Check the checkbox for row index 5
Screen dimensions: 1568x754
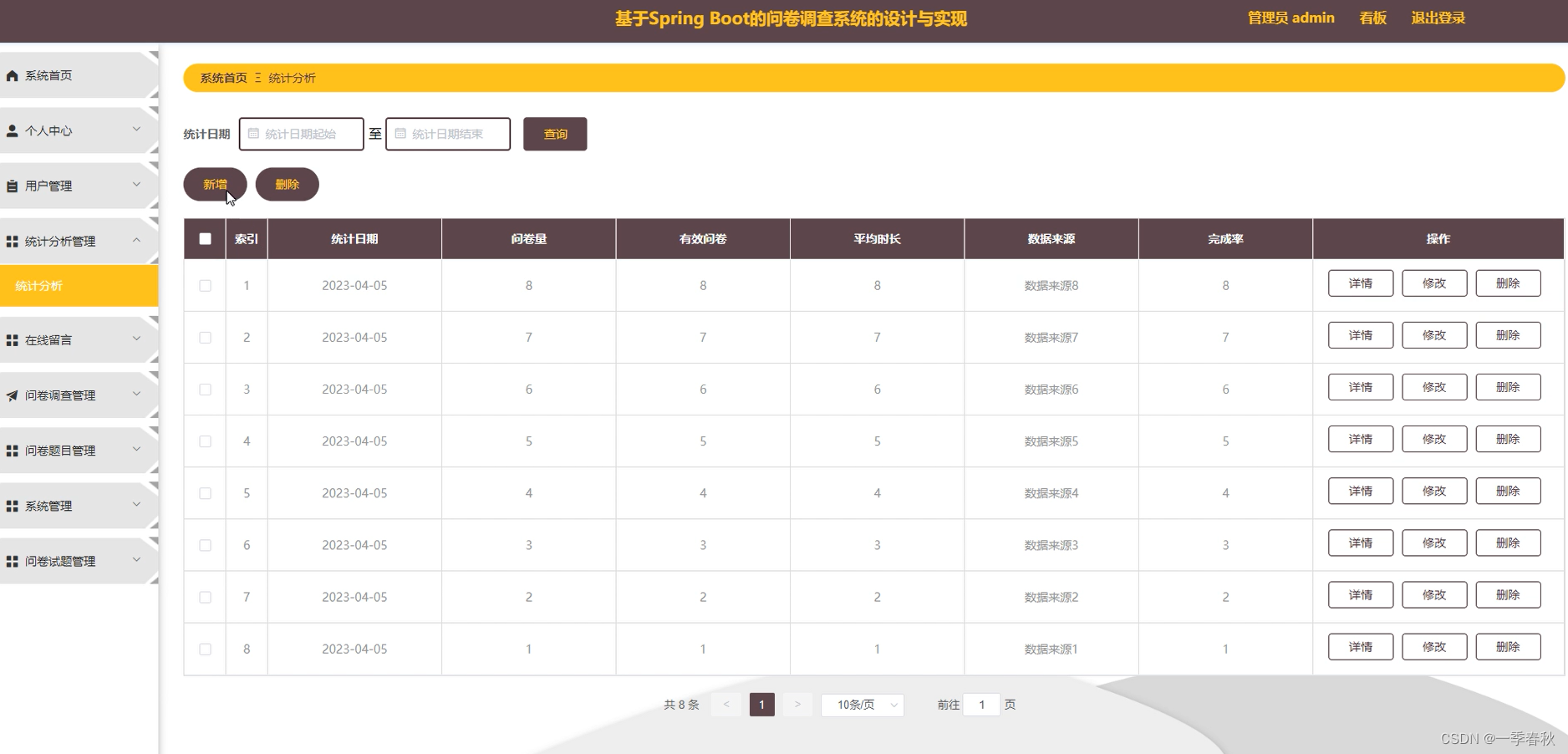tap(205, 493)
